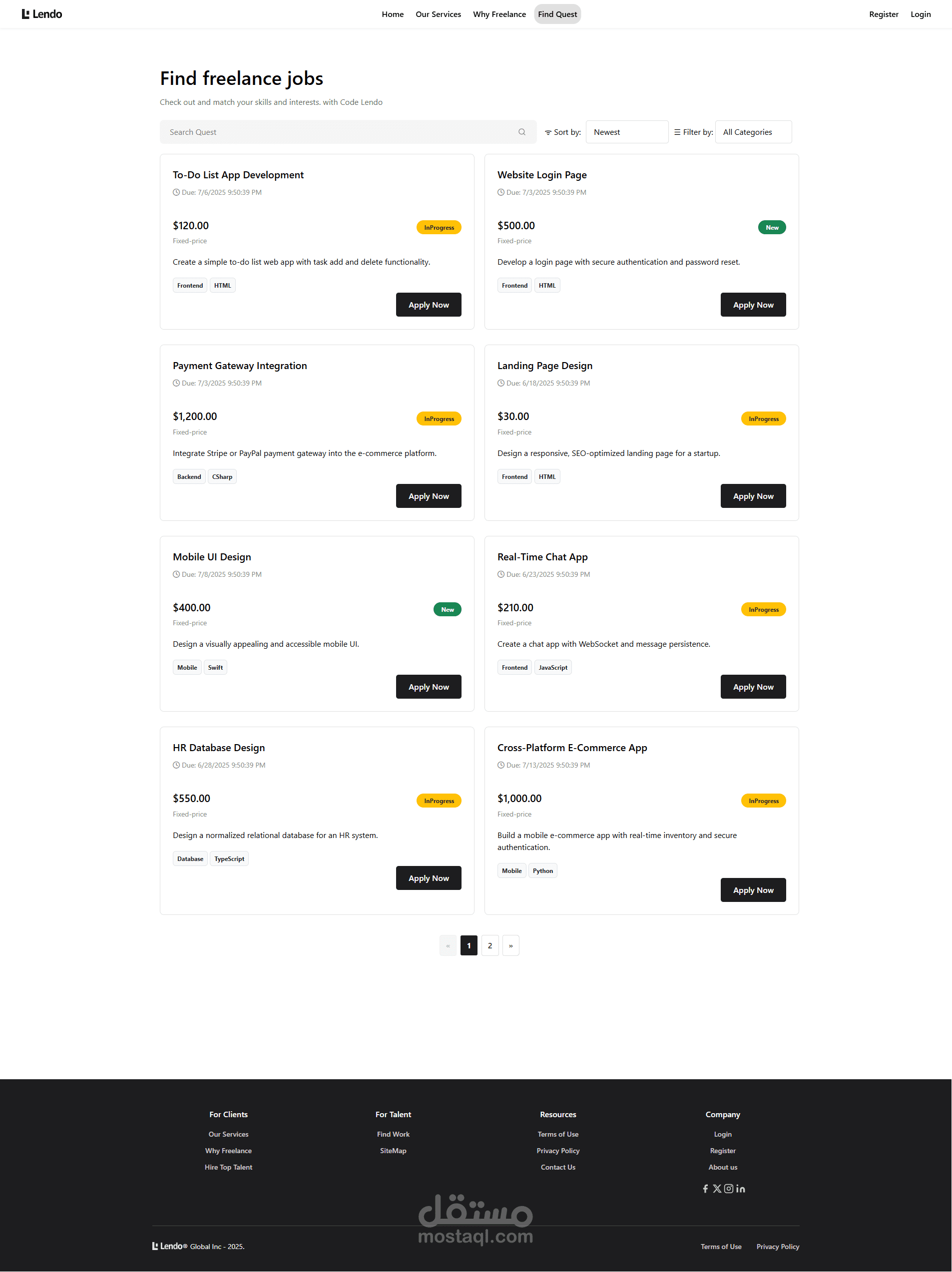Click the Search Quest input field

pos(348,132)
